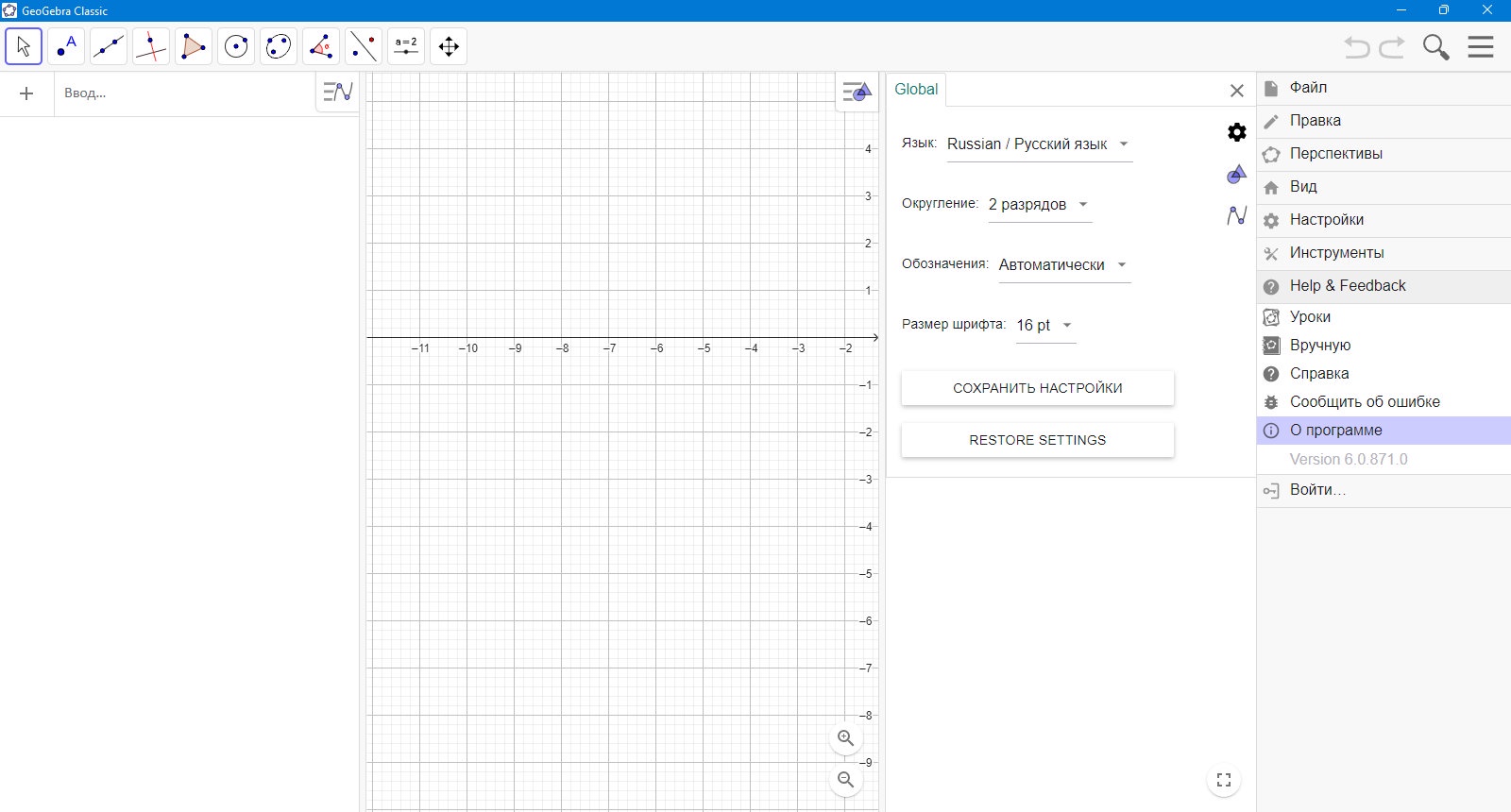Click Войти… sign-in entry
This screenshot has height=812, width=1511.
(x=1384, y=490)
